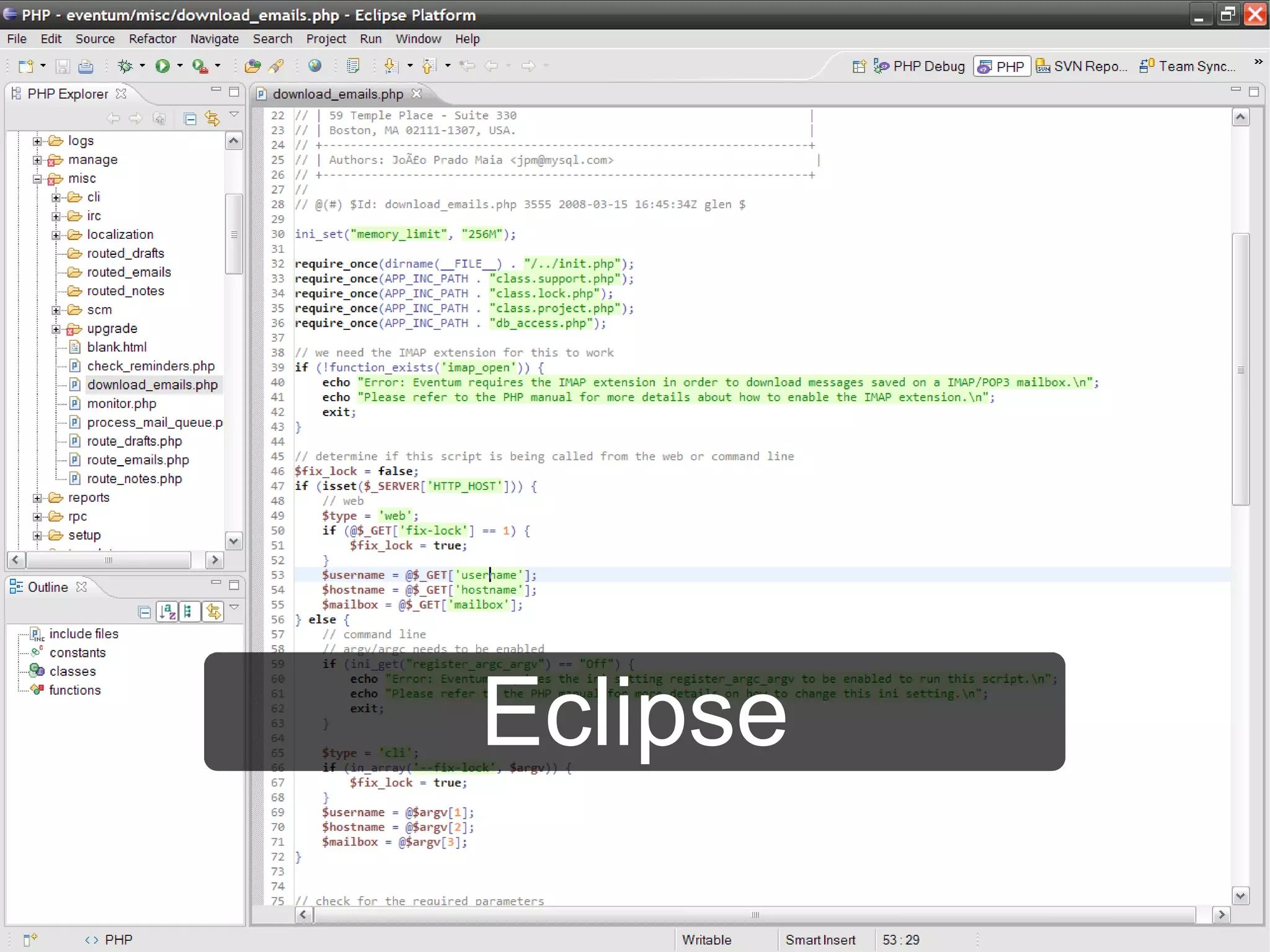Open the Refactor menu

pyautogui.click(x=153, y=38)
